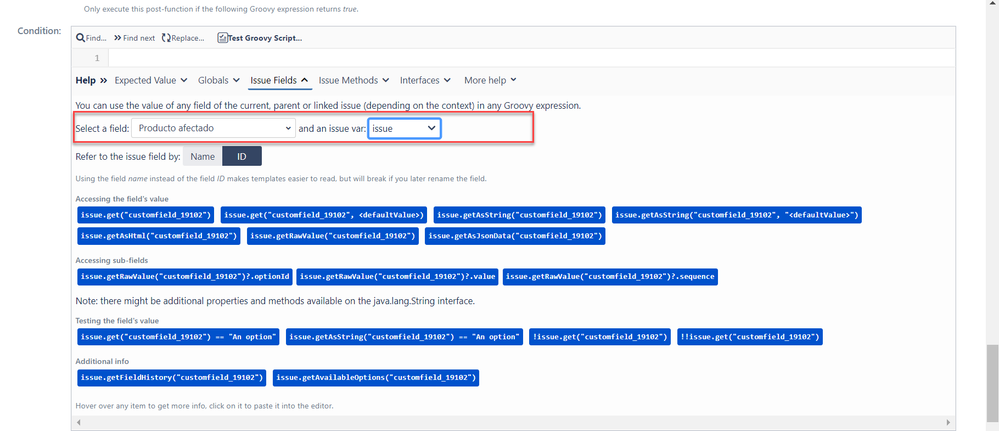Image resolution: width=999 pixels, height=431 pixels.
Task: Click Find next in editor toolbar
Action: click(x=134, y=38)
